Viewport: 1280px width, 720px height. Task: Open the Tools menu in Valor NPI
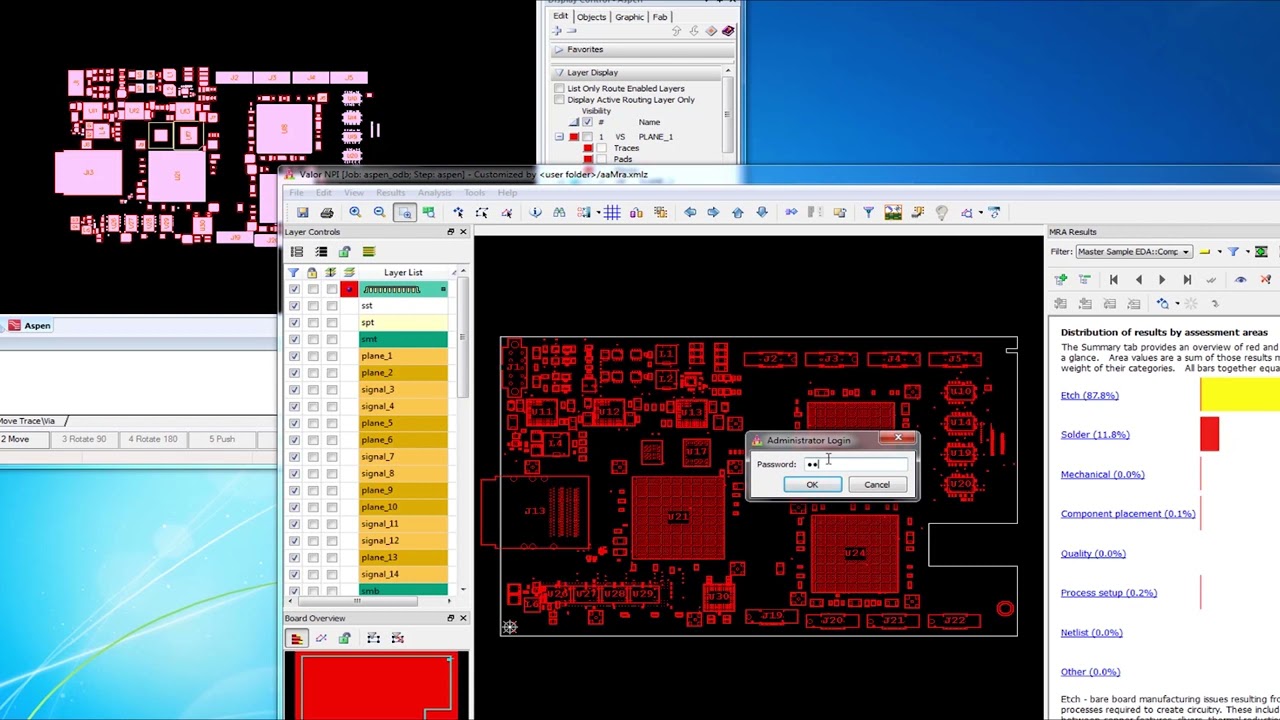(474, 193)
